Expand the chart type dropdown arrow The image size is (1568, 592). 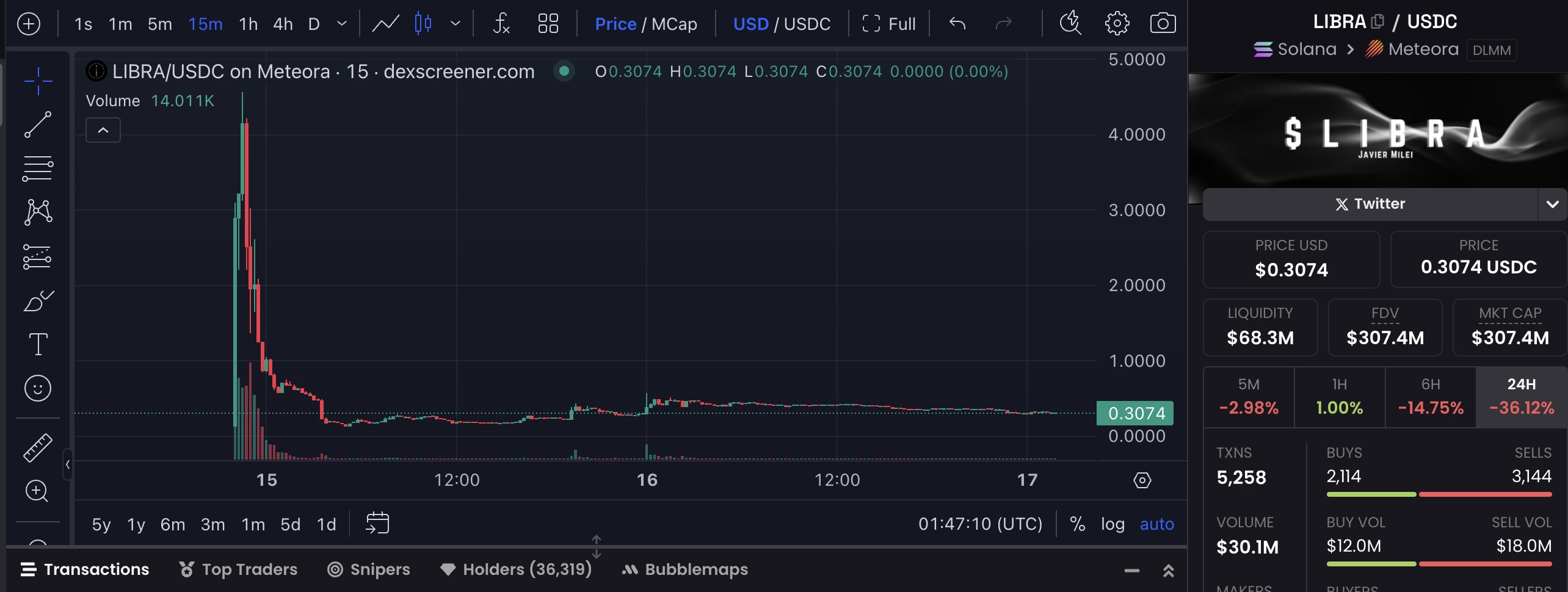(x=455, y=24)
